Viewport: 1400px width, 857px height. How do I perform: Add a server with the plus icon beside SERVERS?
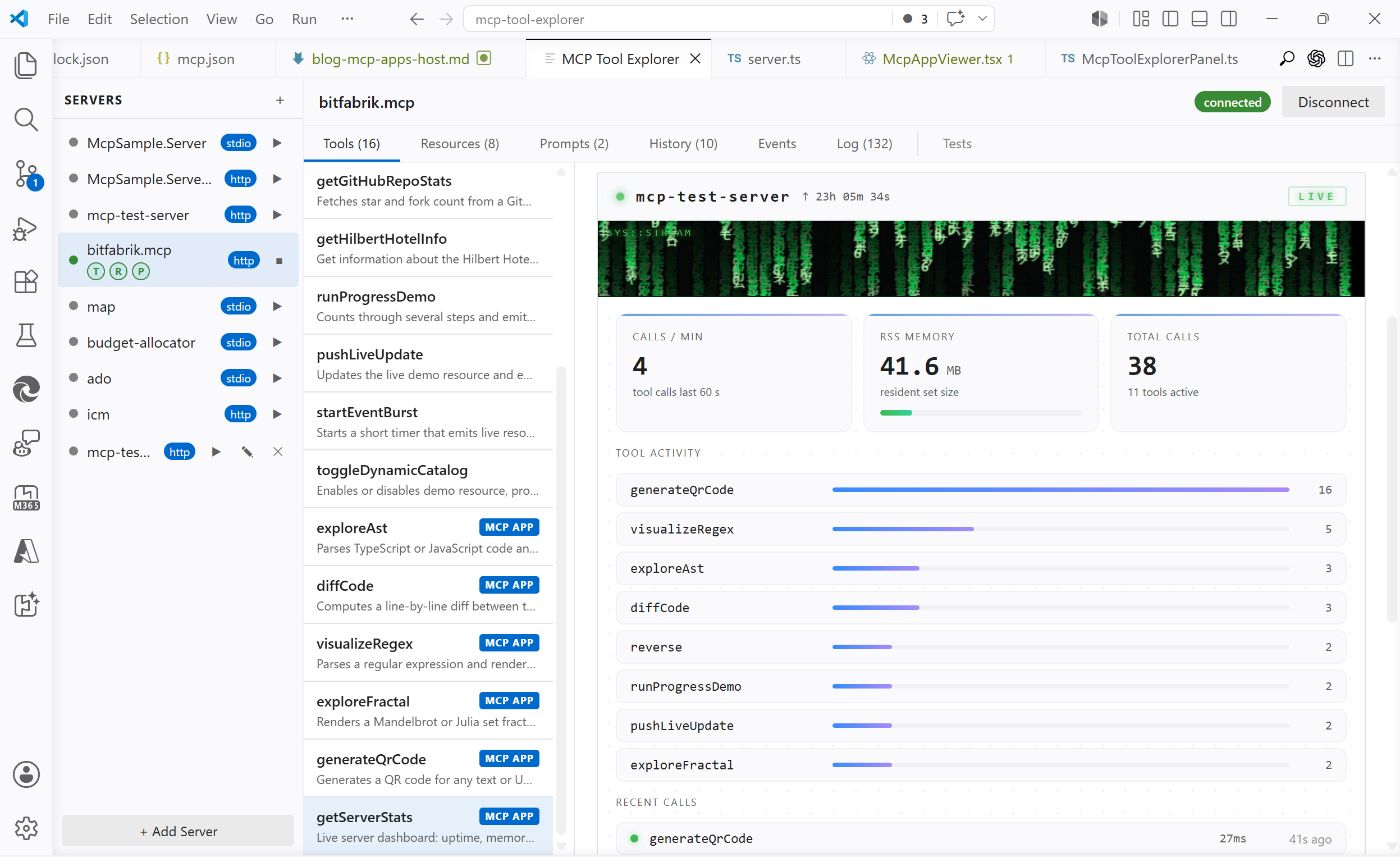280,100
